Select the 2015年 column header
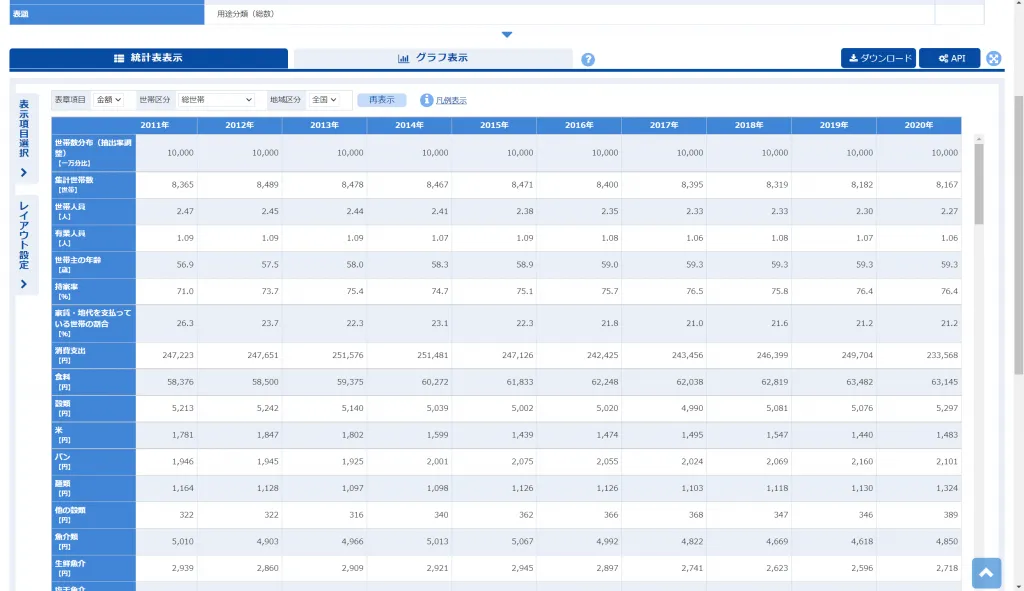 click(494, 125)
